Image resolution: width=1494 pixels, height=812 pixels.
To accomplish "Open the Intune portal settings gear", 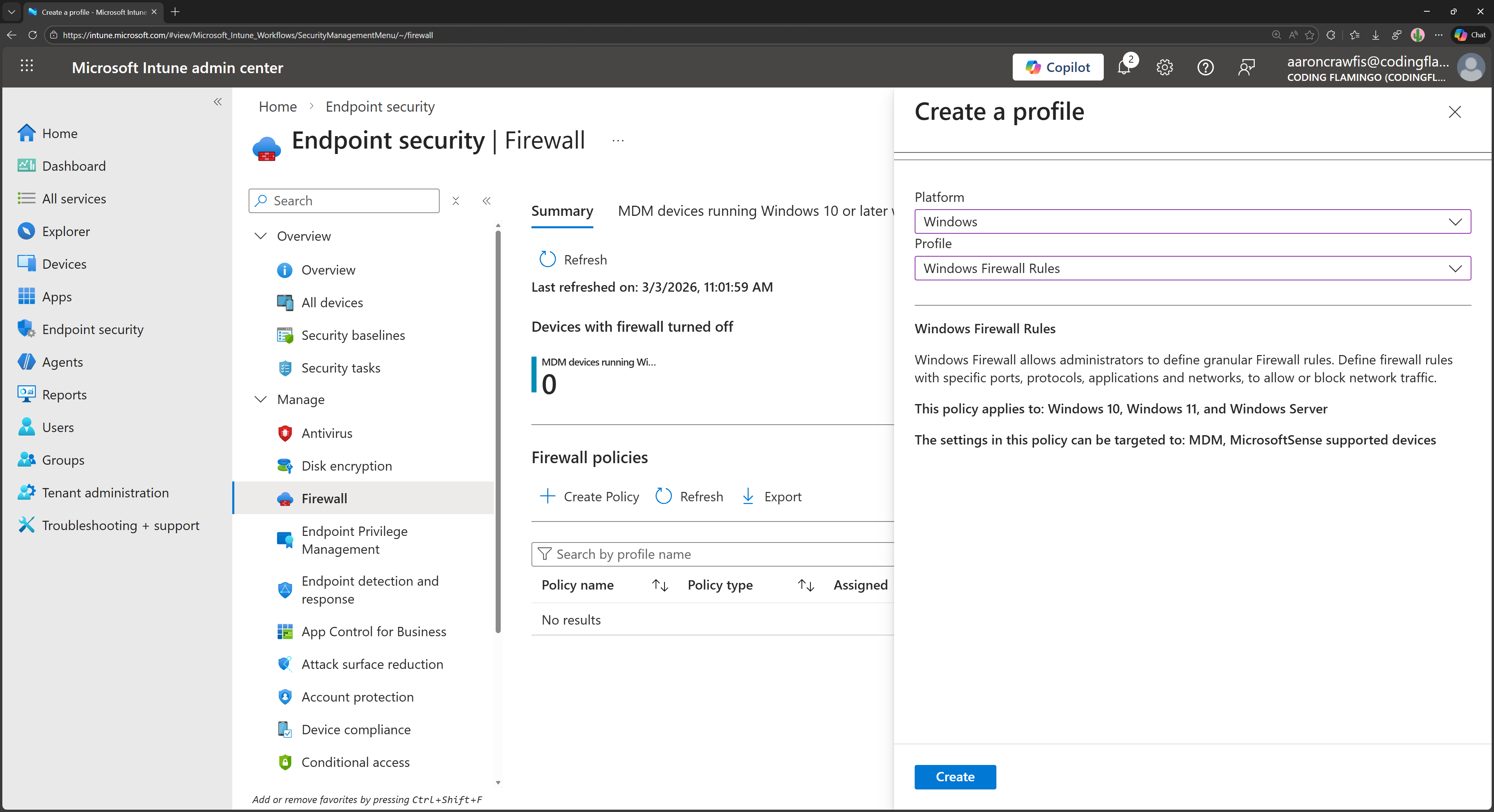I will [1164, 67].
